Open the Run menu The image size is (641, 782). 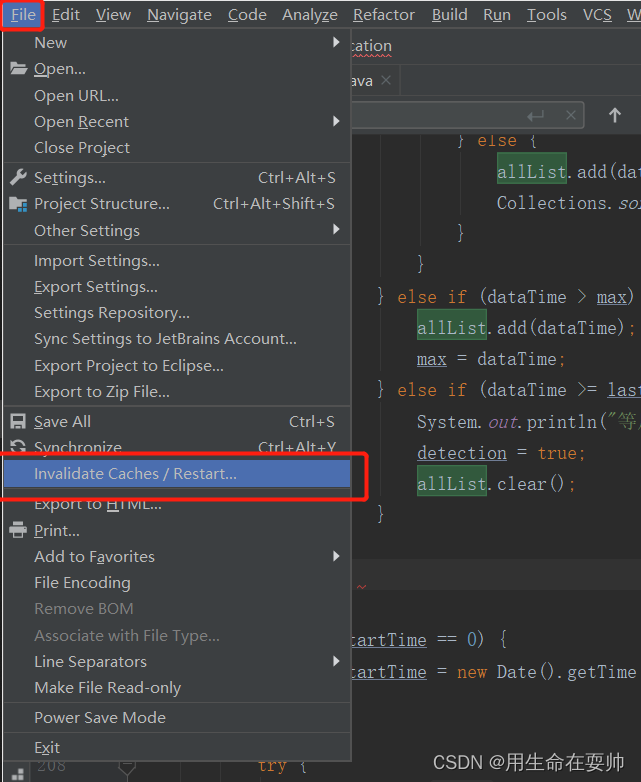[497, 15]
